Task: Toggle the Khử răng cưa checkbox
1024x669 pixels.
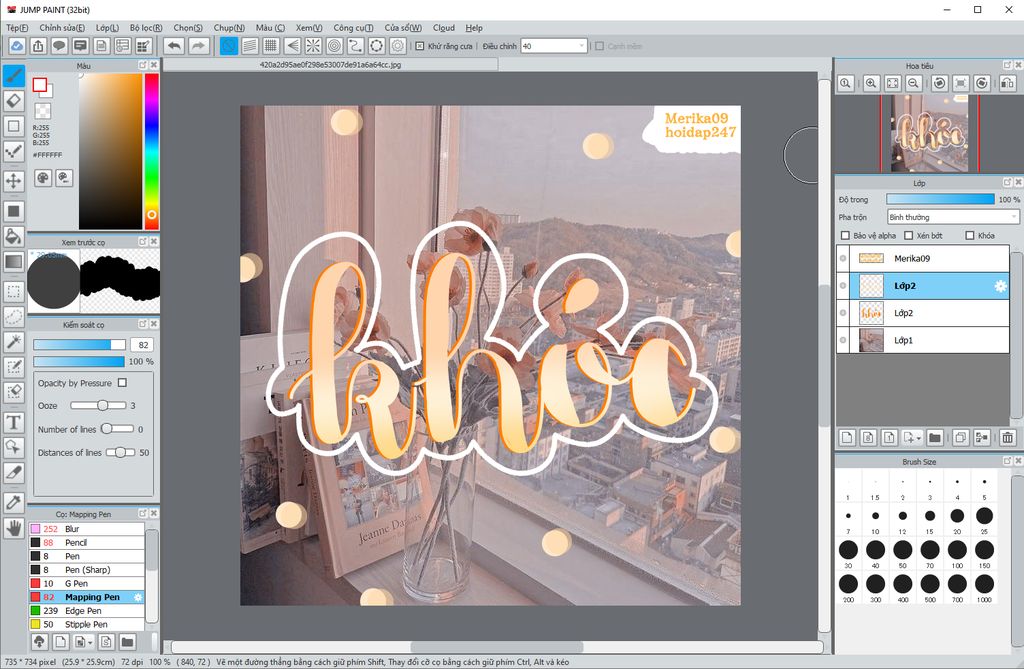Action: click(420, 46)
